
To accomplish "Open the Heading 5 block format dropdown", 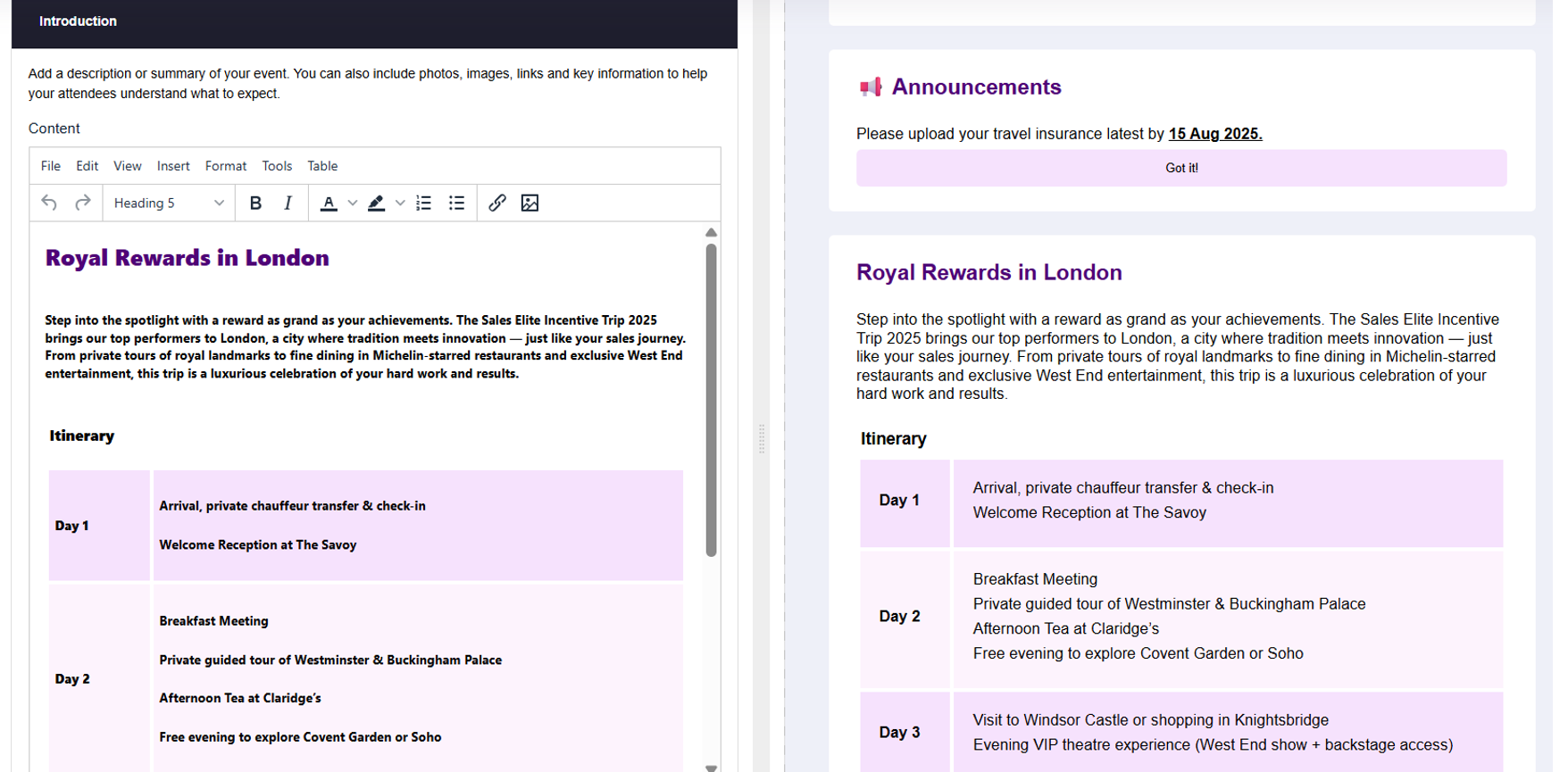I will coord(168,203).
